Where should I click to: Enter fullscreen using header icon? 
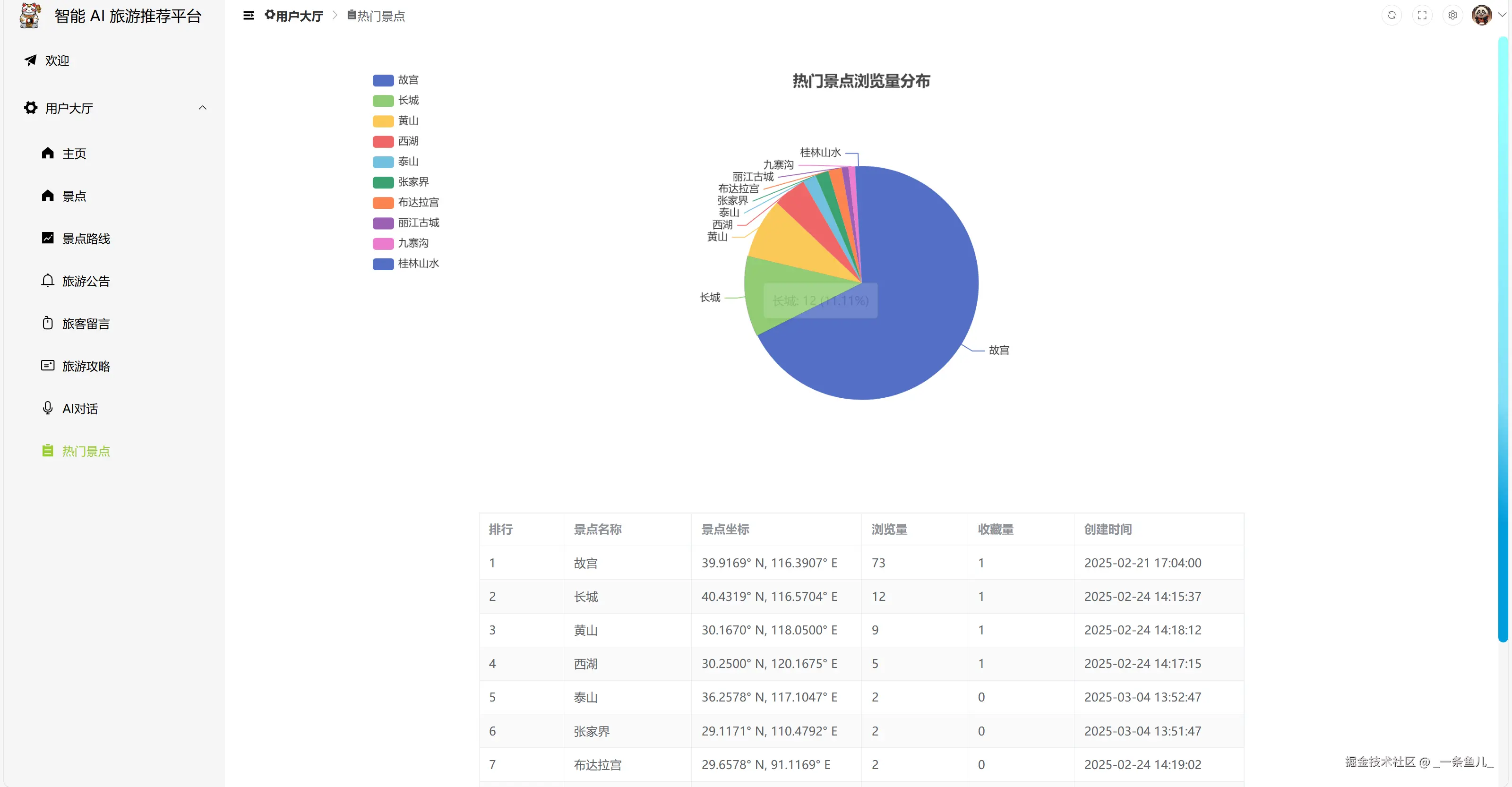(x=1422, y=15)
